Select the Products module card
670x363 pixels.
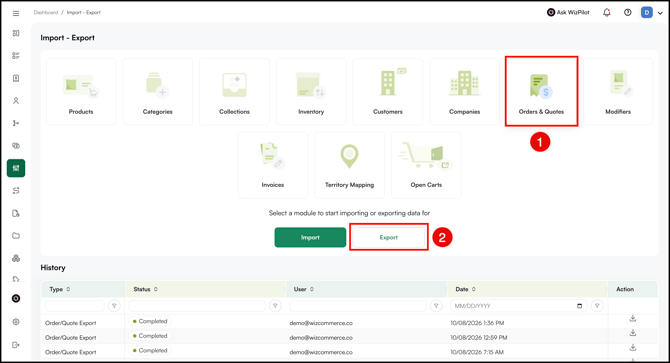click(81, 92)
